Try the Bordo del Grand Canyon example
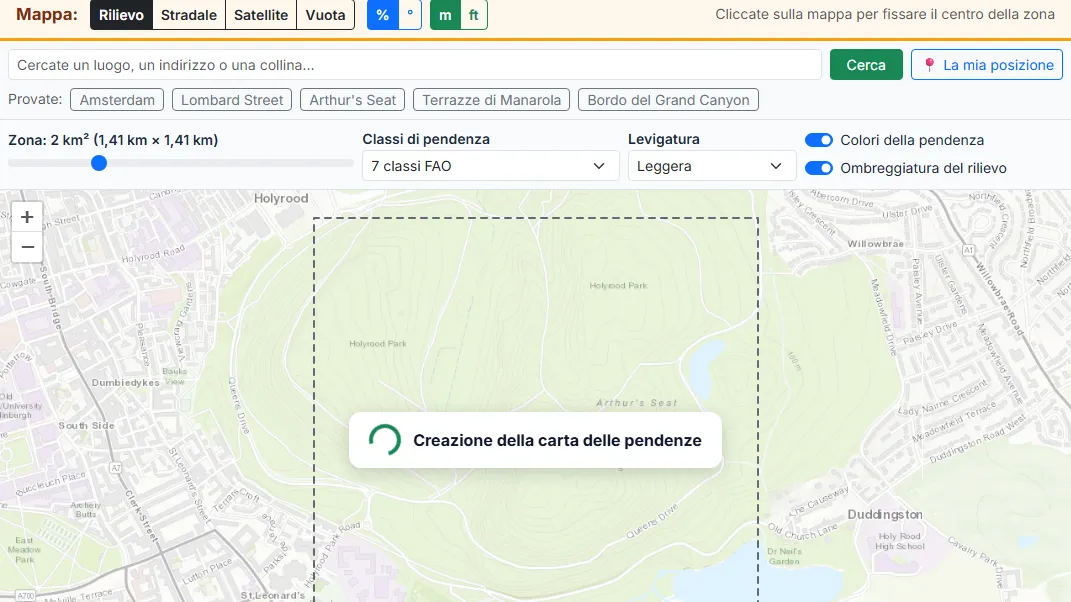This screenshot has height=602, width=1071. (x=668, y=100)
